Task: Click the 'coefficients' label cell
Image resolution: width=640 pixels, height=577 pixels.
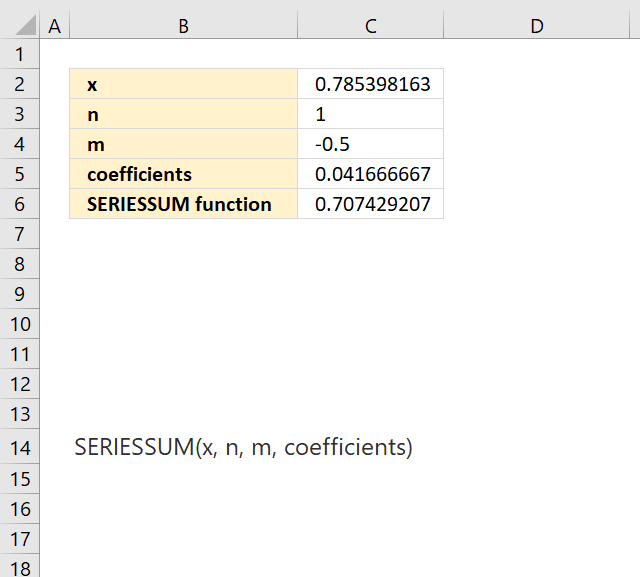Action: click(184, 174)
